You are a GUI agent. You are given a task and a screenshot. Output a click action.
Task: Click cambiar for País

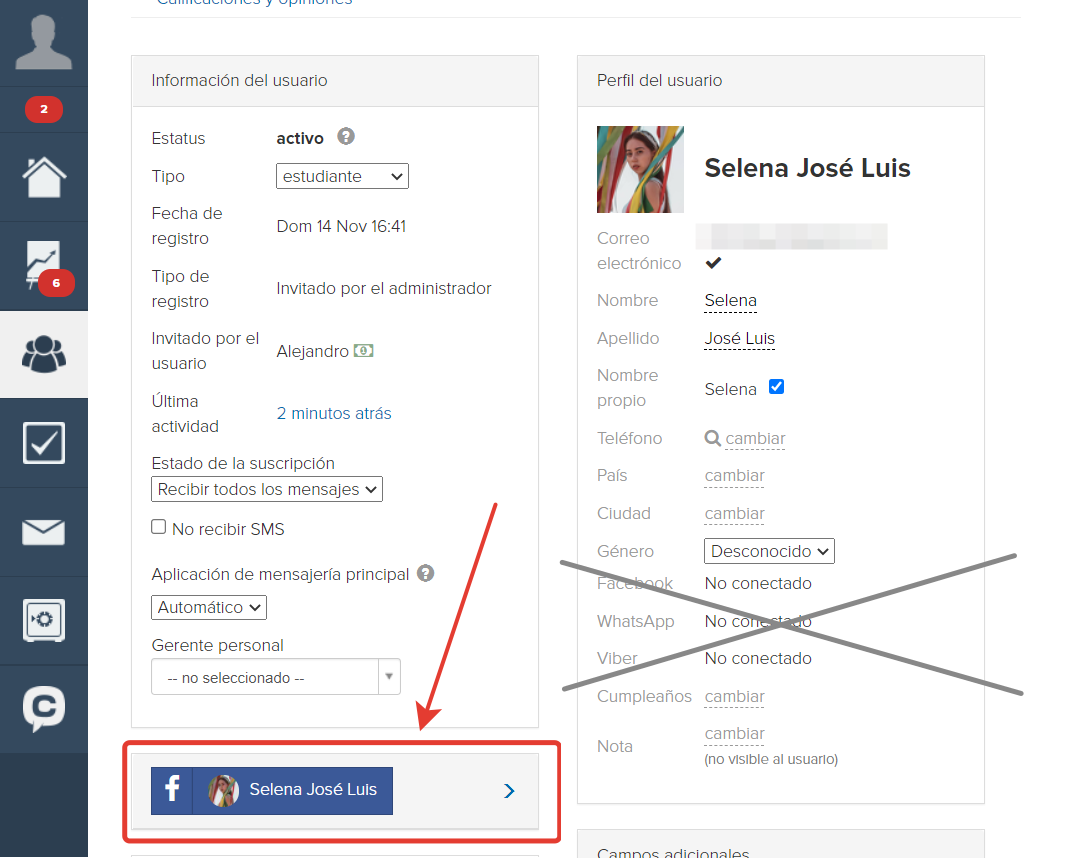point(735,476)
